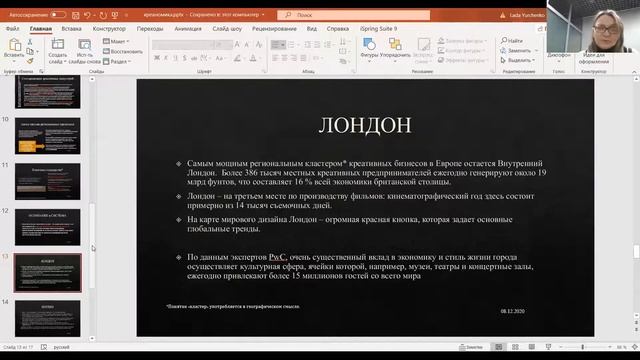The width and height of the screenshot is (640, 360).
Task: Start slideshow from quick access toolbar
Action: click(x=115, y=15)
